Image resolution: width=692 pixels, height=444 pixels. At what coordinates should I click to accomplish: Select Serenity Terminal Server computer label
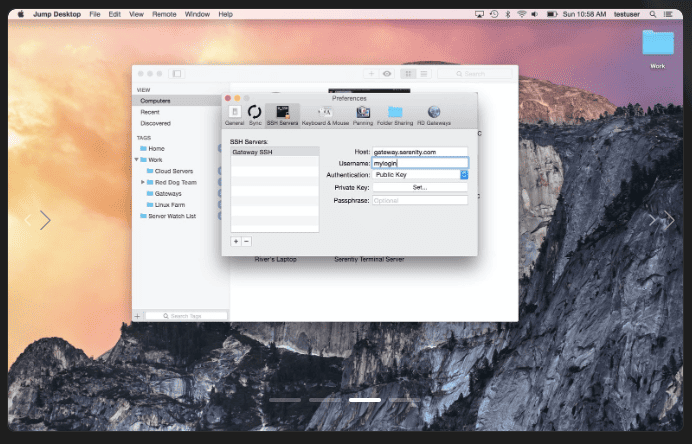369,259
